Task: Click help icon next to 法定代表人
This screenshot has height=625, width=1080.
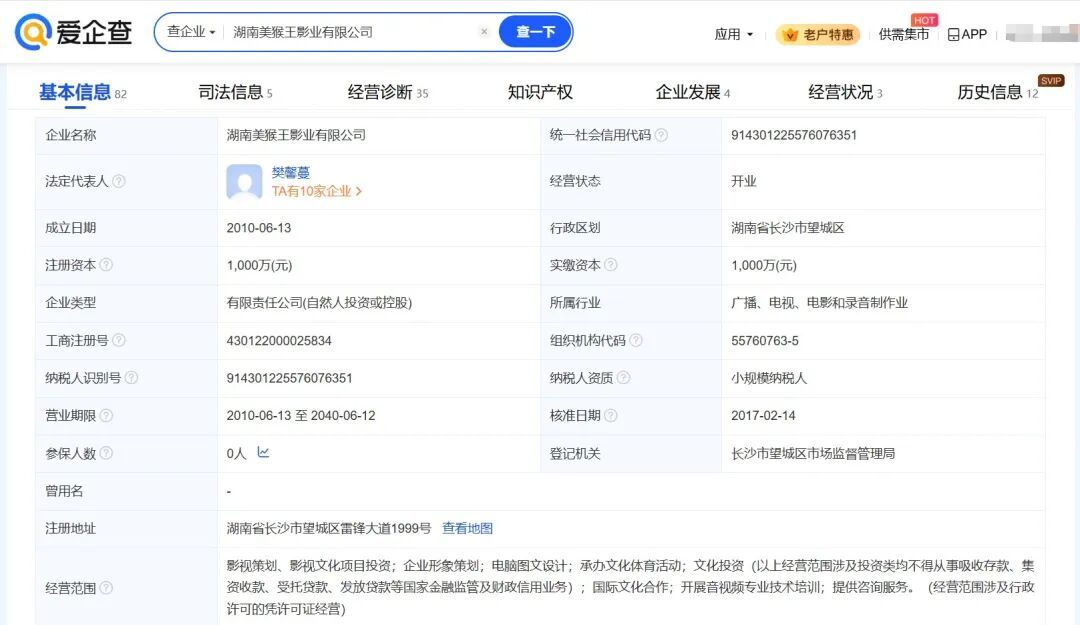Action: (118, 181)
